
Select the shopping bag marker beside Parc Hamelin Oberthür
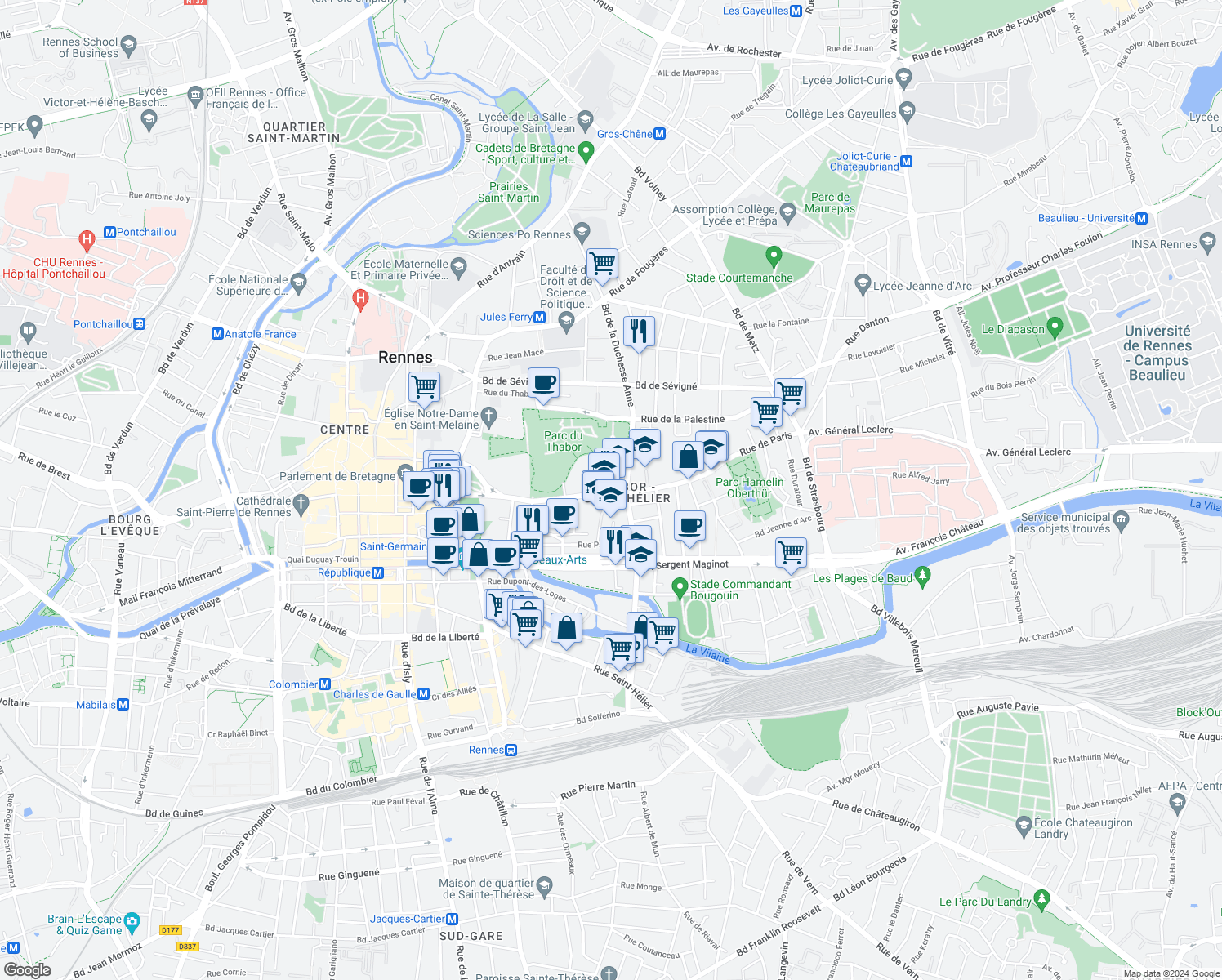[689, 457]
